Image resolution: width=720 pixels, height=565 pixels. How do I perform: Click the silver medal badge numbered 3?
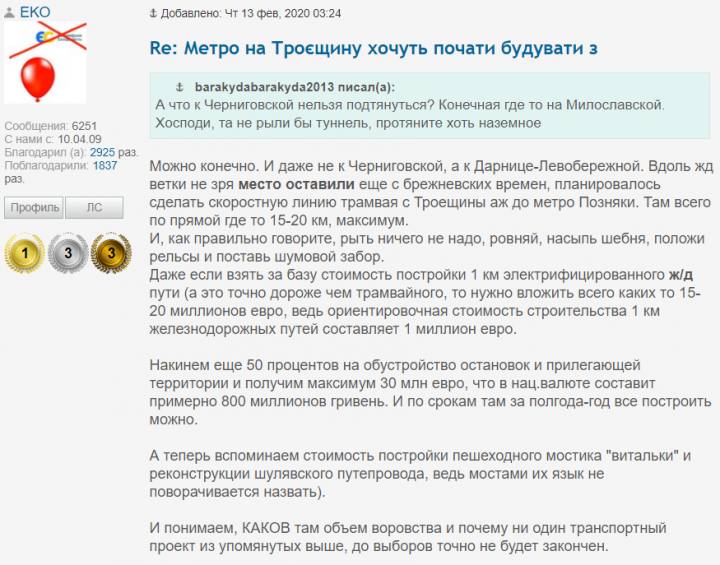[x=68, y=253]
